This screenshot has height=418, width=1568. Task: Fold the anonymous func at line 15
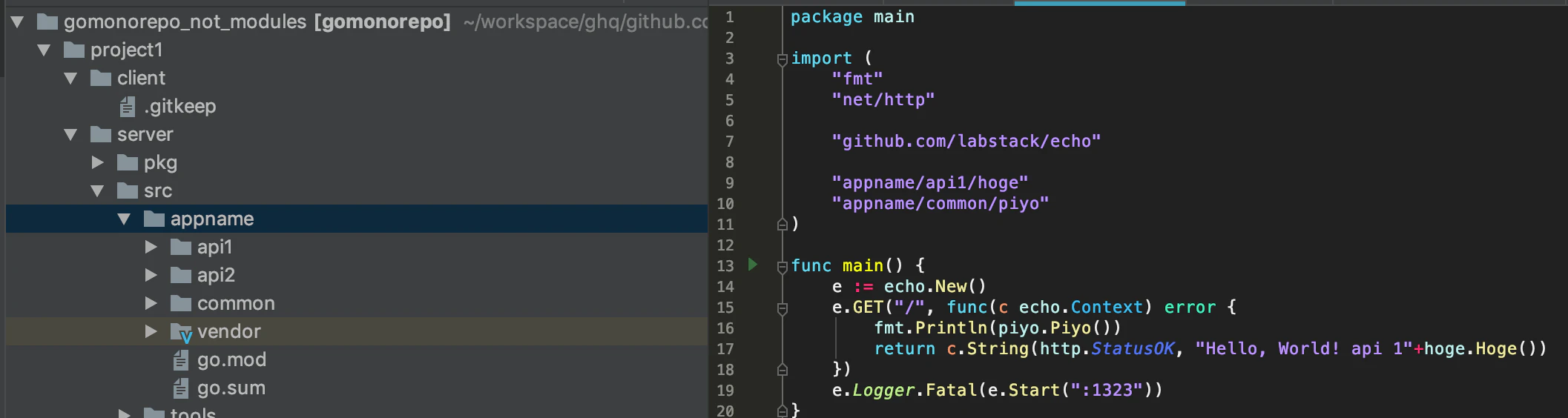point(782,308)
